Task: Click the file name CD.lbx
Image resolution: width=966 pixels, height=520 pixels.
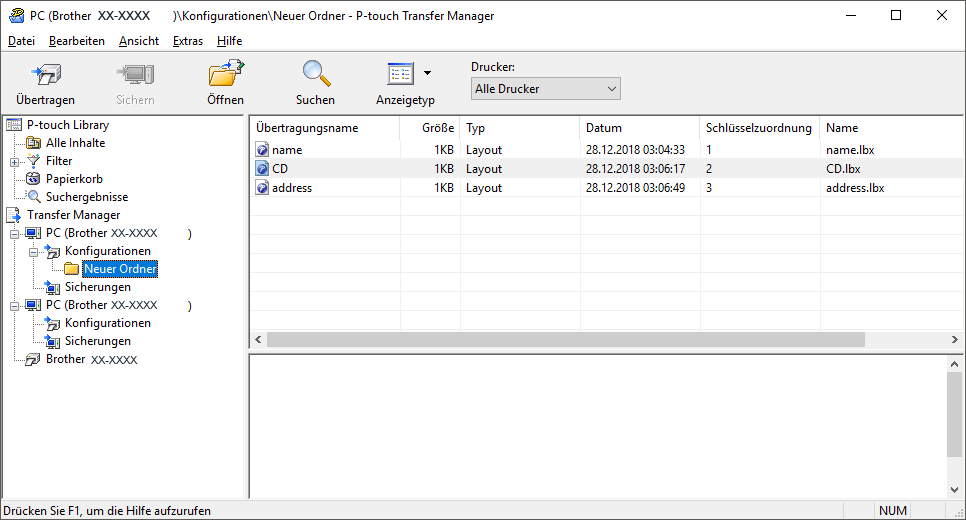Action: tap(843, 169)
